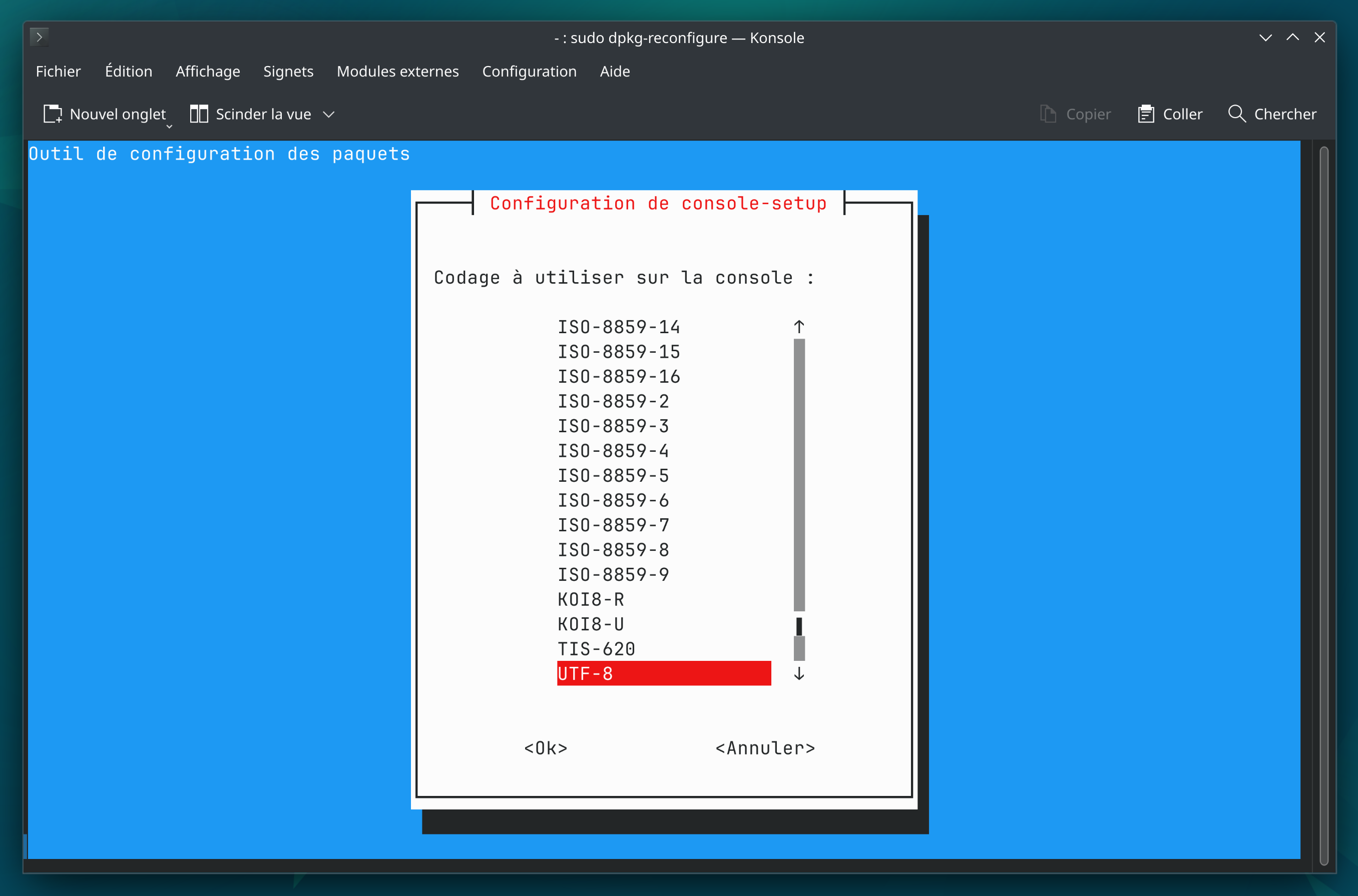Select the ISO-8859-14 encoding
The height and width of the screenshot is (896, 1358).
point(619,327)
